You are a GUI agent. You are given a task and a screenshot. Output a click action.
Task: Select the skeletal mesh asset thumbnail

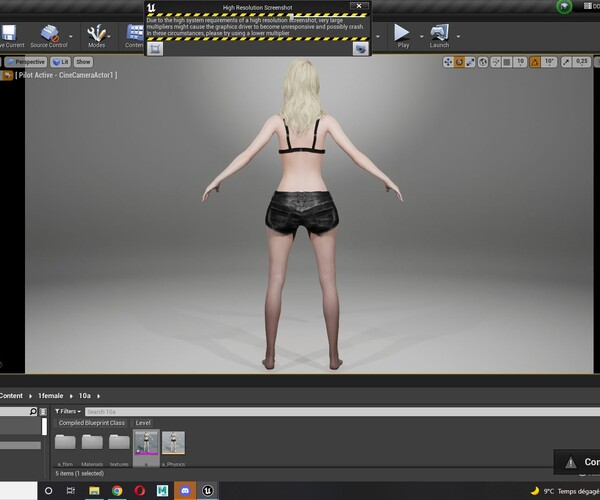tap(146, 443)
